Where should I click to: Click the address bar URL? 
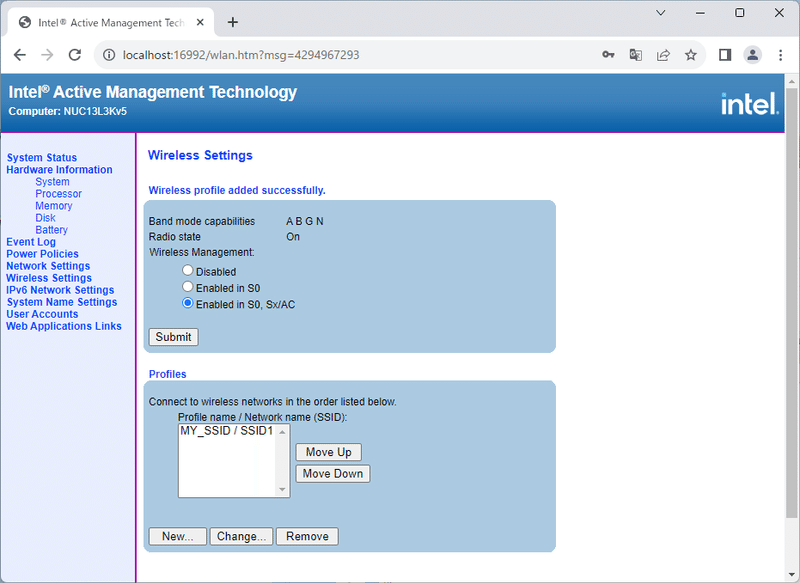tap(241, 55)
